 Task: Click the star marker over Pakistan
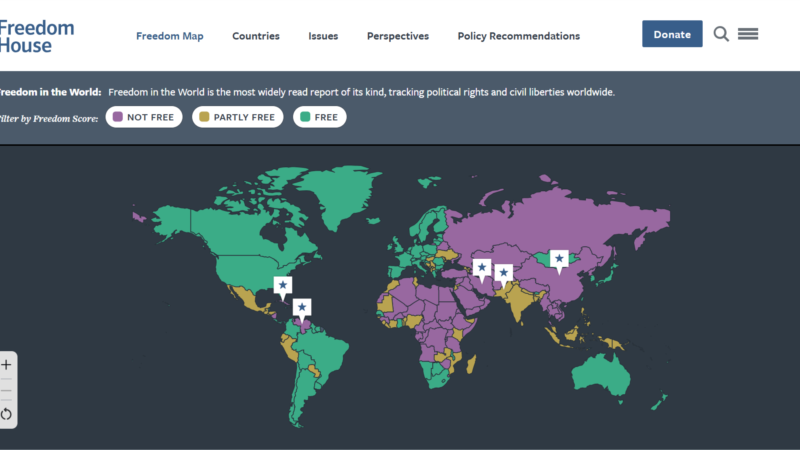[504, 272]
